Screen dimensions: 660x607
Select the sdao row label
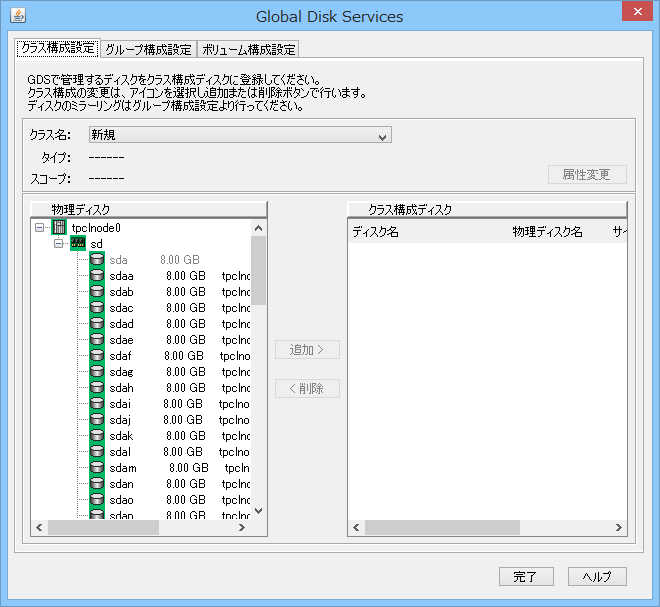[x=121, y=500]
